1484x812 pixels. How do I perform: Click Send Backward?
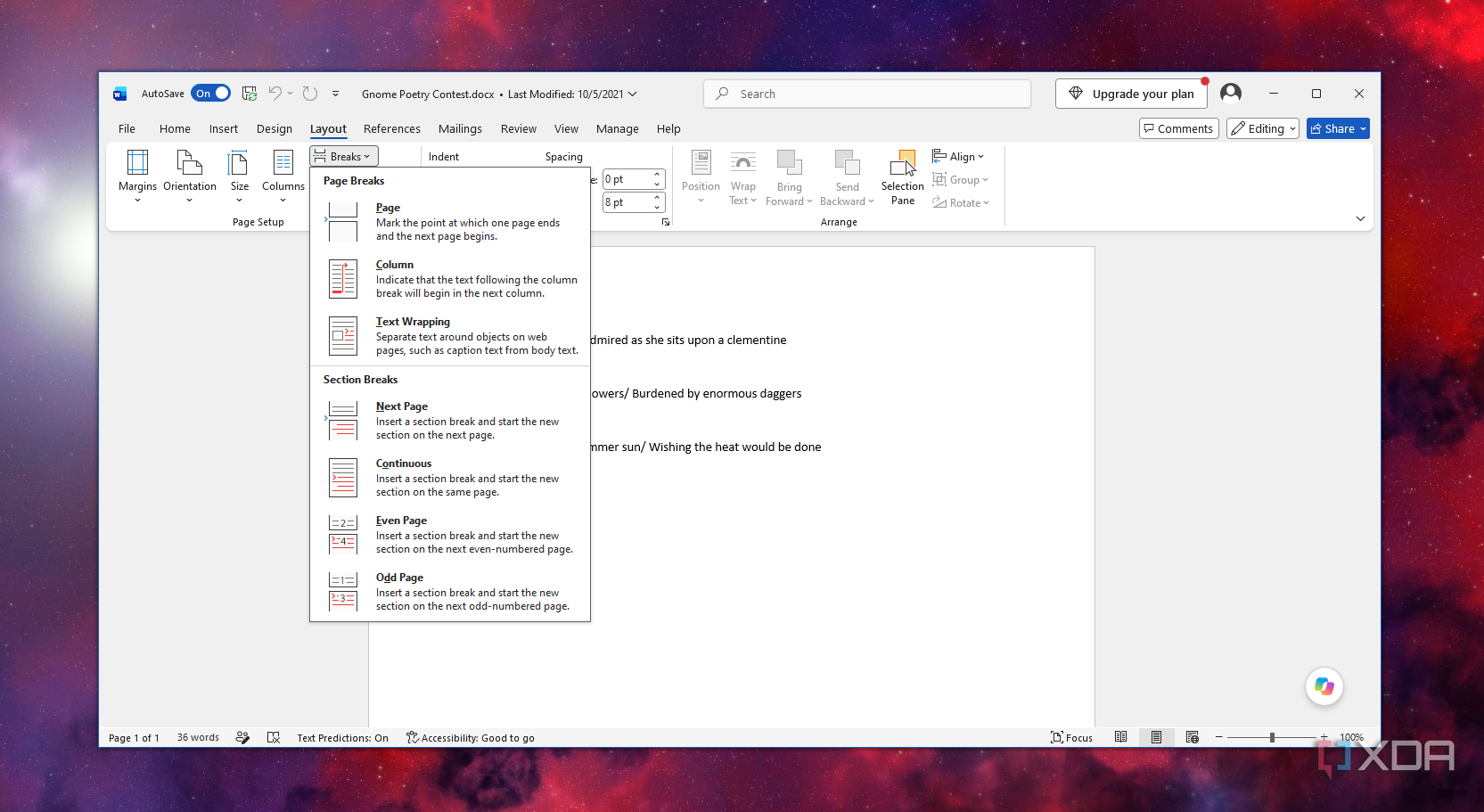pyautogui.click(x=847, y=176)
